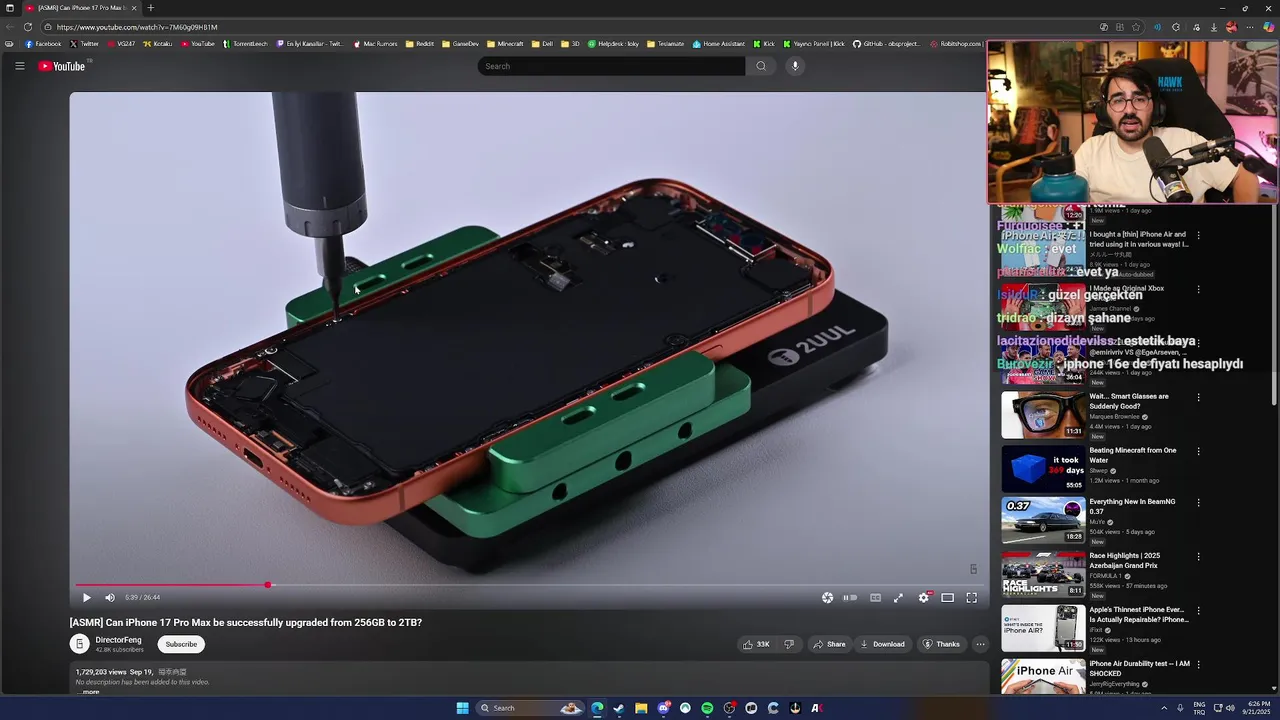Open Discord from the taskbar
The height and width of the screenshot is (720, 1280).
click(663, 708)
